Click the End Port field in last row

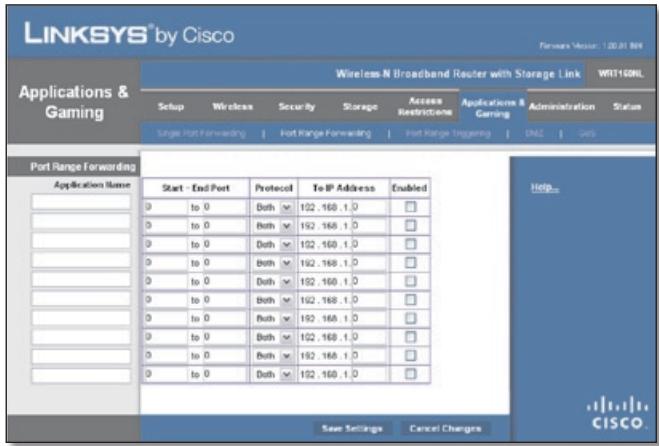coord(224,374)
